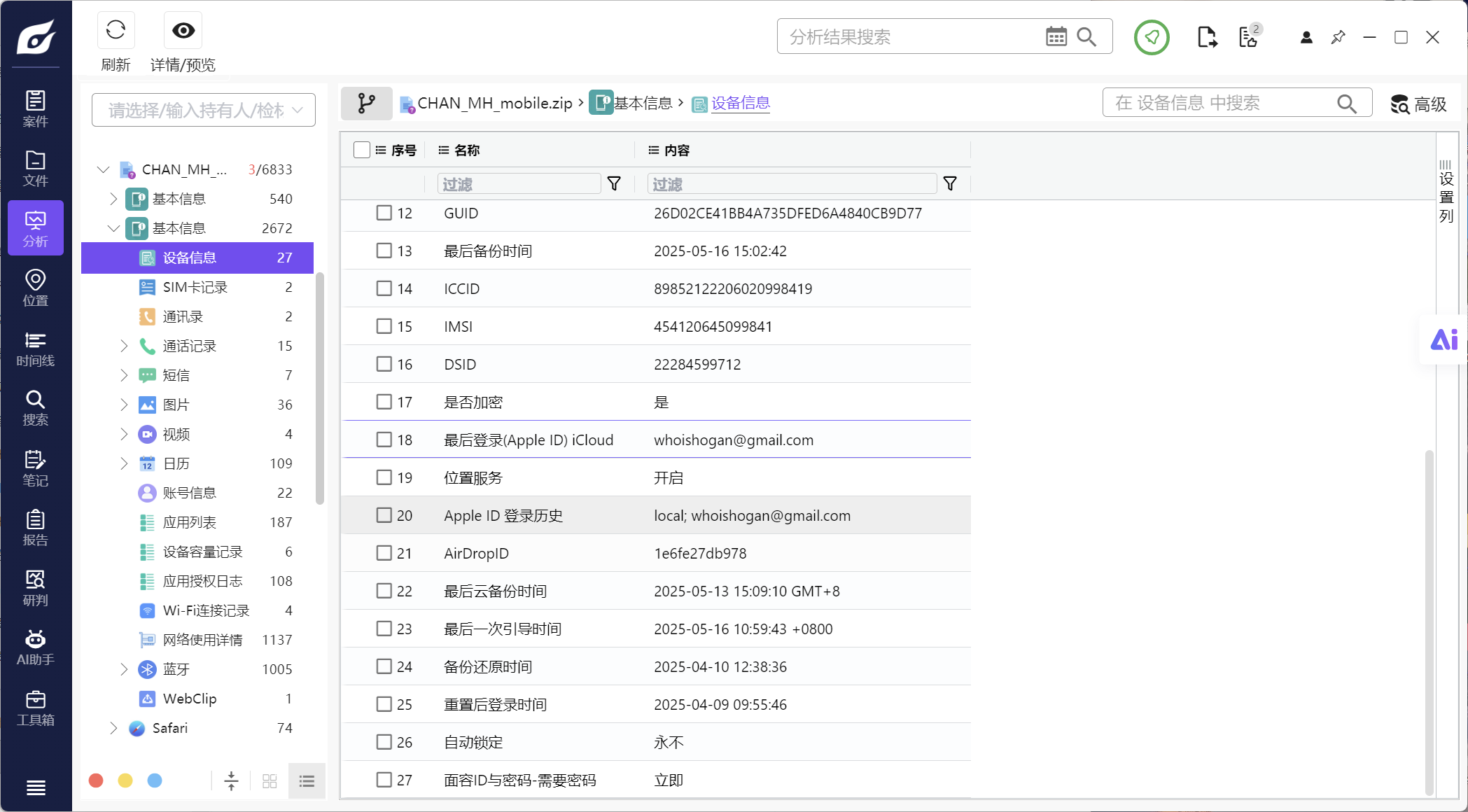This screenshot has height=812, width=1468.
Task: Switch to list view icon
Action: click(x=307, y=781)
